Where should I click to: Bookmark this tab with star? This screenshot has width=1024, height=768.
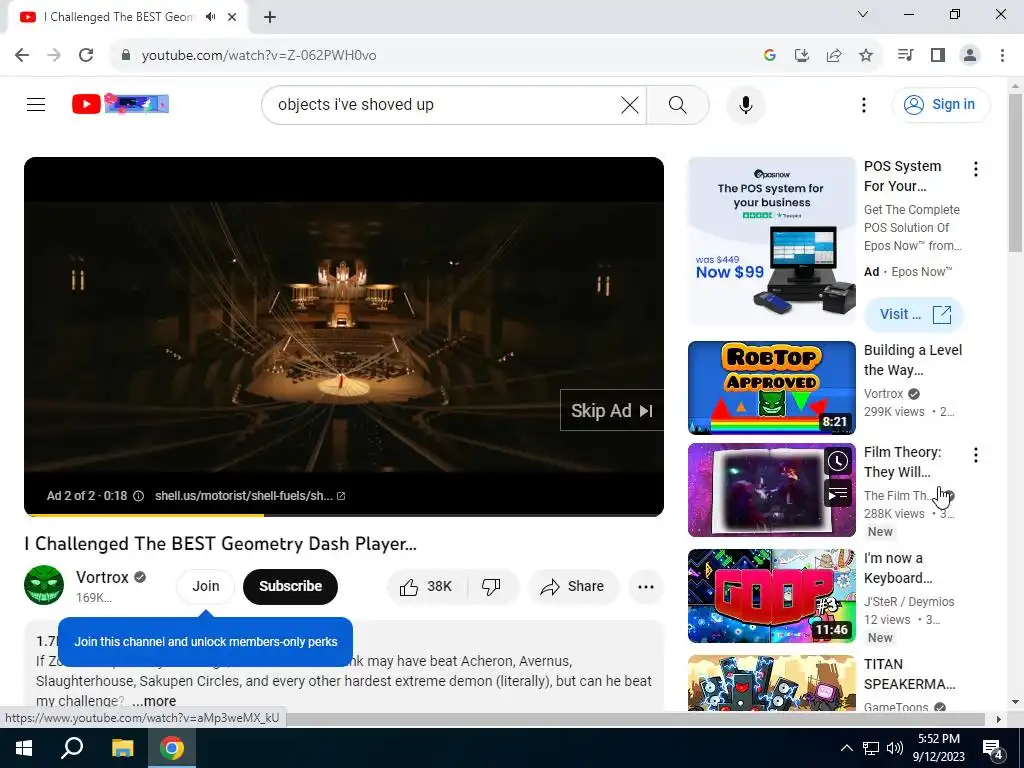tap(865, 56)
